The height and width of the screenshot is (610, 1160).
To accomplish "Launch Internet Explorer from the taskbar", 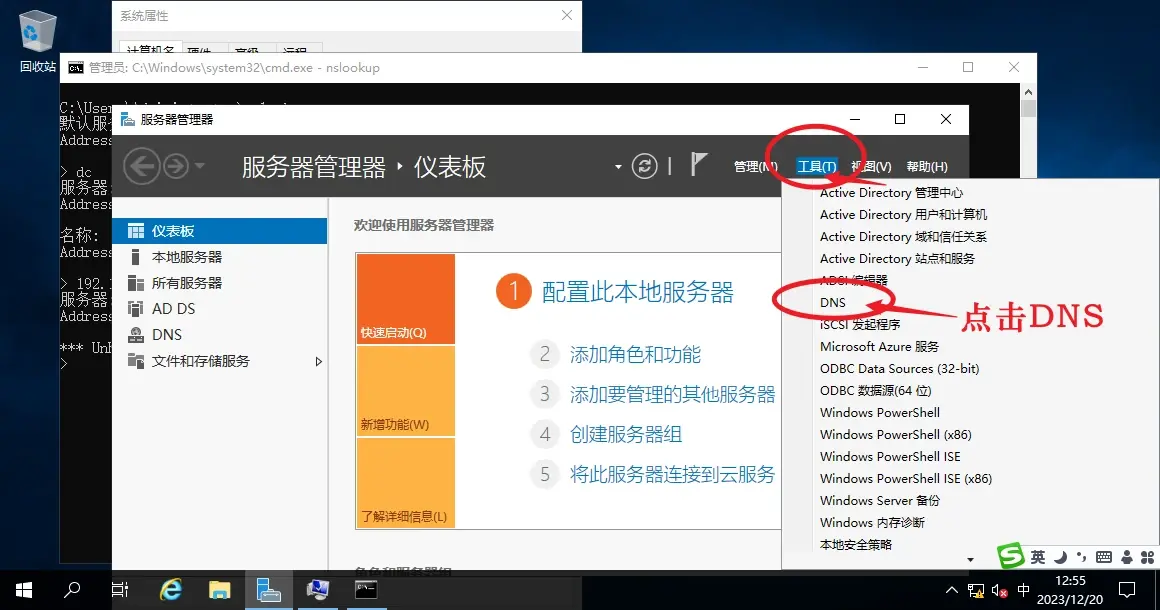I will 171,590.
